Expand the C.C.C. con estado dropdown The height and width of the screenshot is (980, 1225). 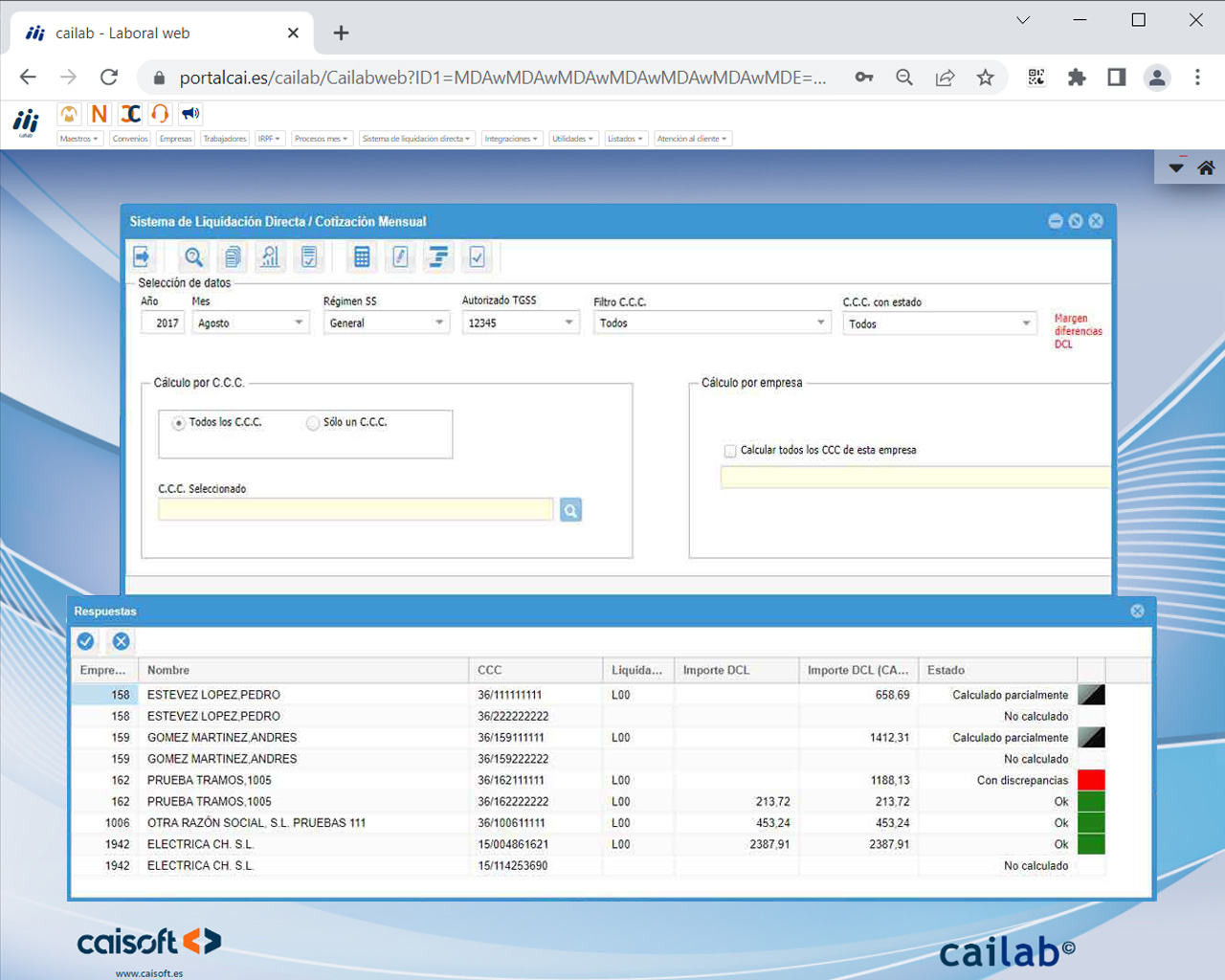[x=1027, y=323]
